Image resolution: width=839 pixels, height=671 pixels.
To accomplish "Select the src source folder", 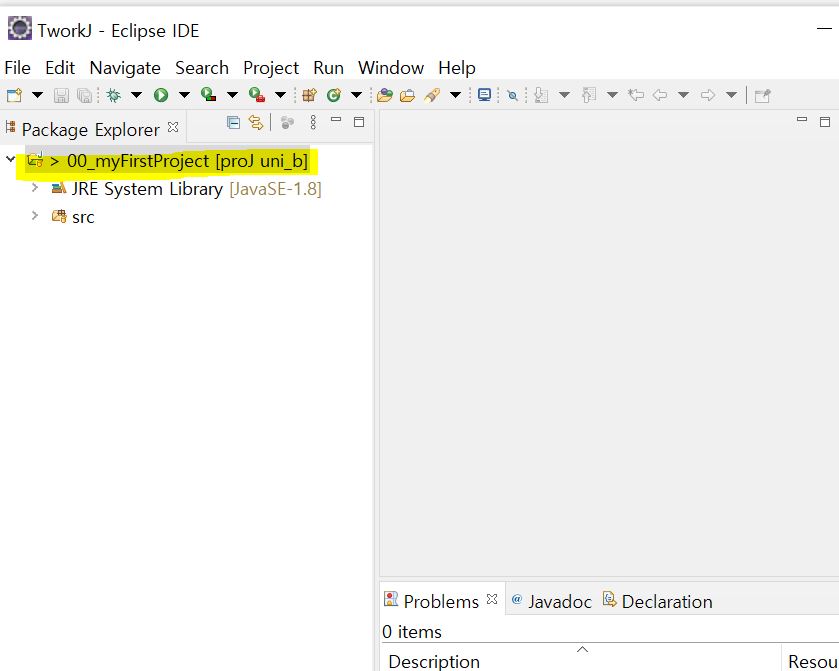I will tap(73, 217).
